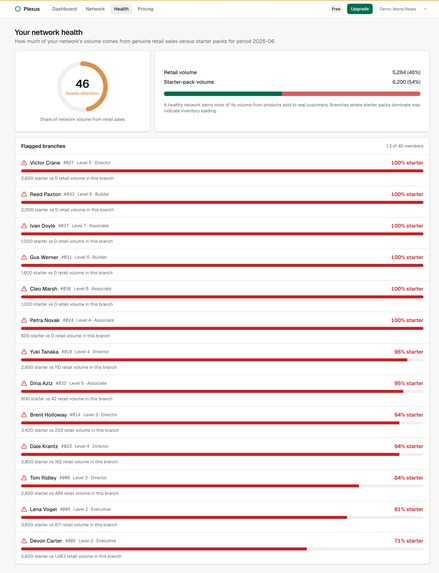439x573 pixels.
Task: Go to the Network tab
Action: [x=95, y=9]
